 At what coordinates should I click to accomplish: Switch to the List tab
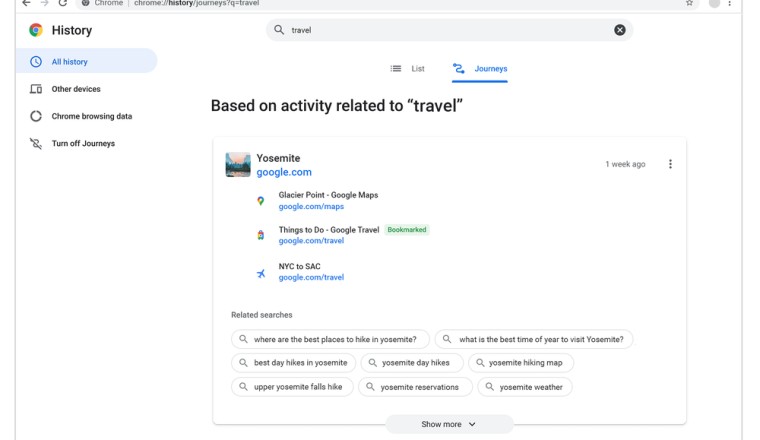point(407,69)
